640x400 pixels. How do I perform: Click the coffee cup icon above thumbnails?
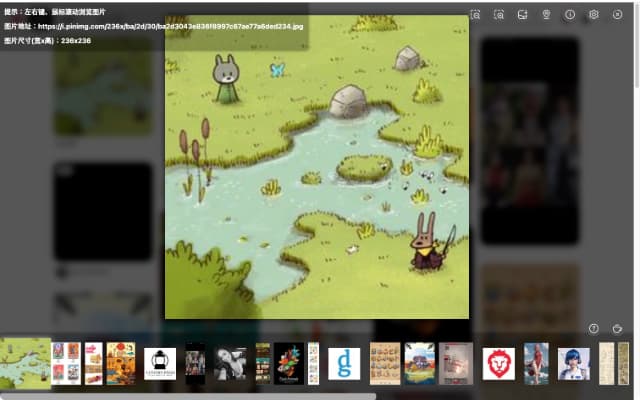[617, 328]
